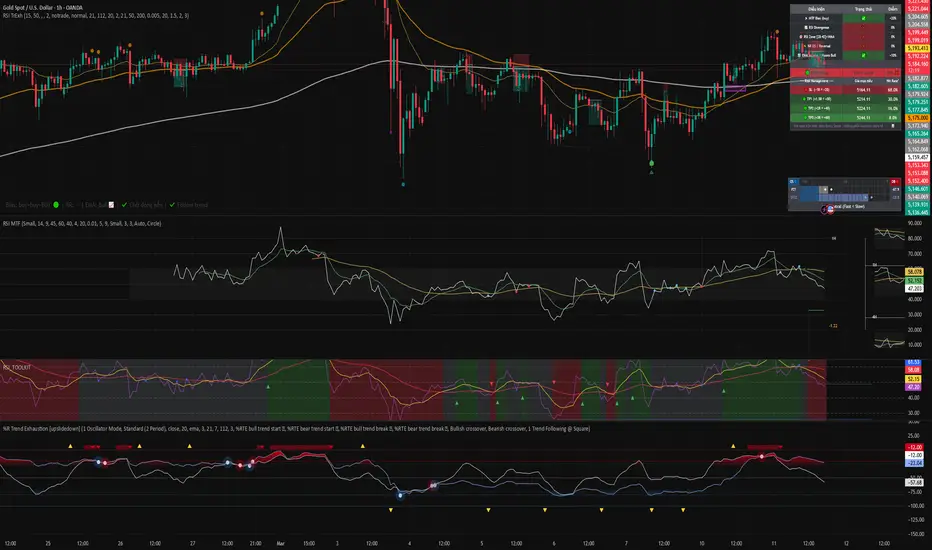Select the %R Trend Exhaustion indicator legend
The image size is (932, 550).
296,428
